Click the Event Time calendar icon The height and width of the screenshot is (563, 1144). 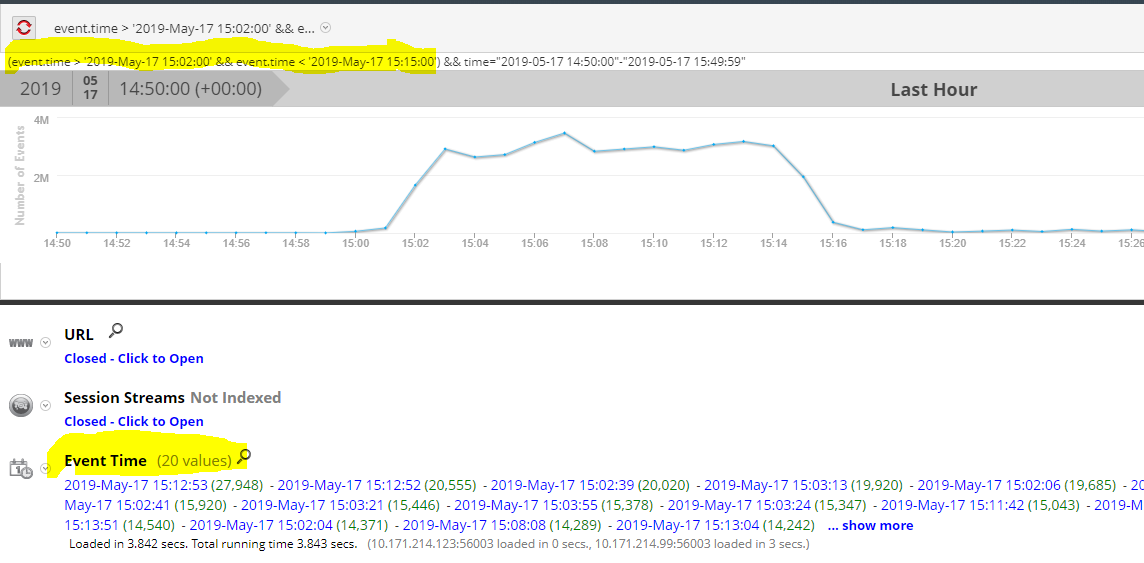(x=20, y=468)
